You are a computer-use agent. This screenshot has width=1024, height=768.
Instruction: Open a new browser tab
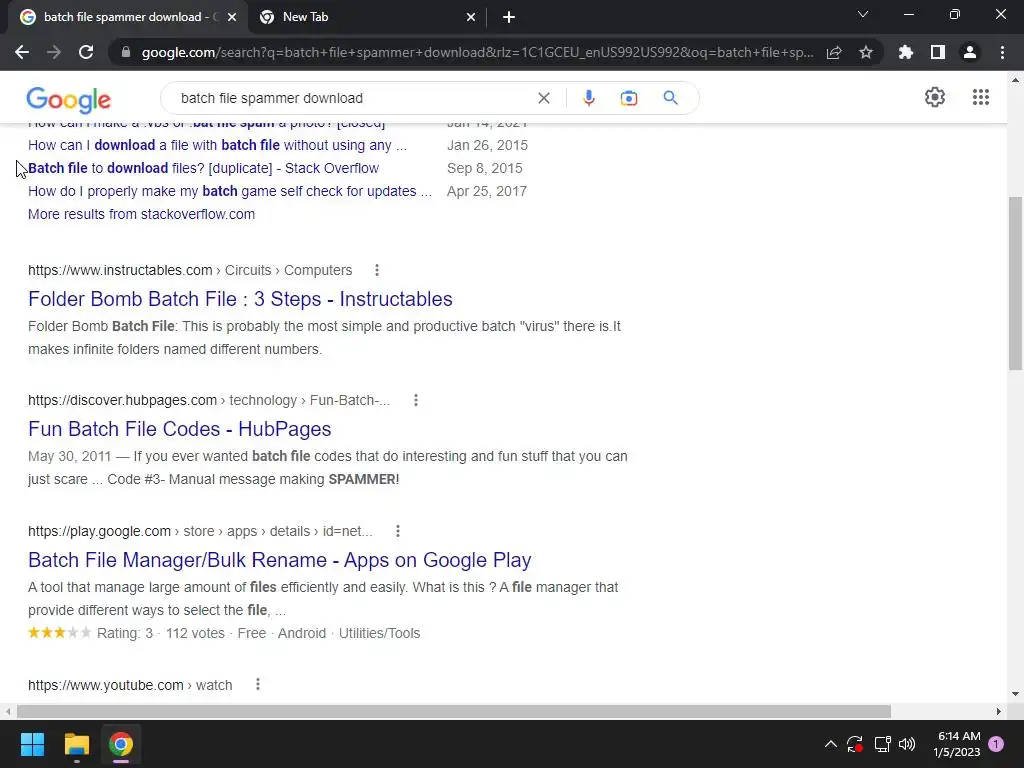509,17
